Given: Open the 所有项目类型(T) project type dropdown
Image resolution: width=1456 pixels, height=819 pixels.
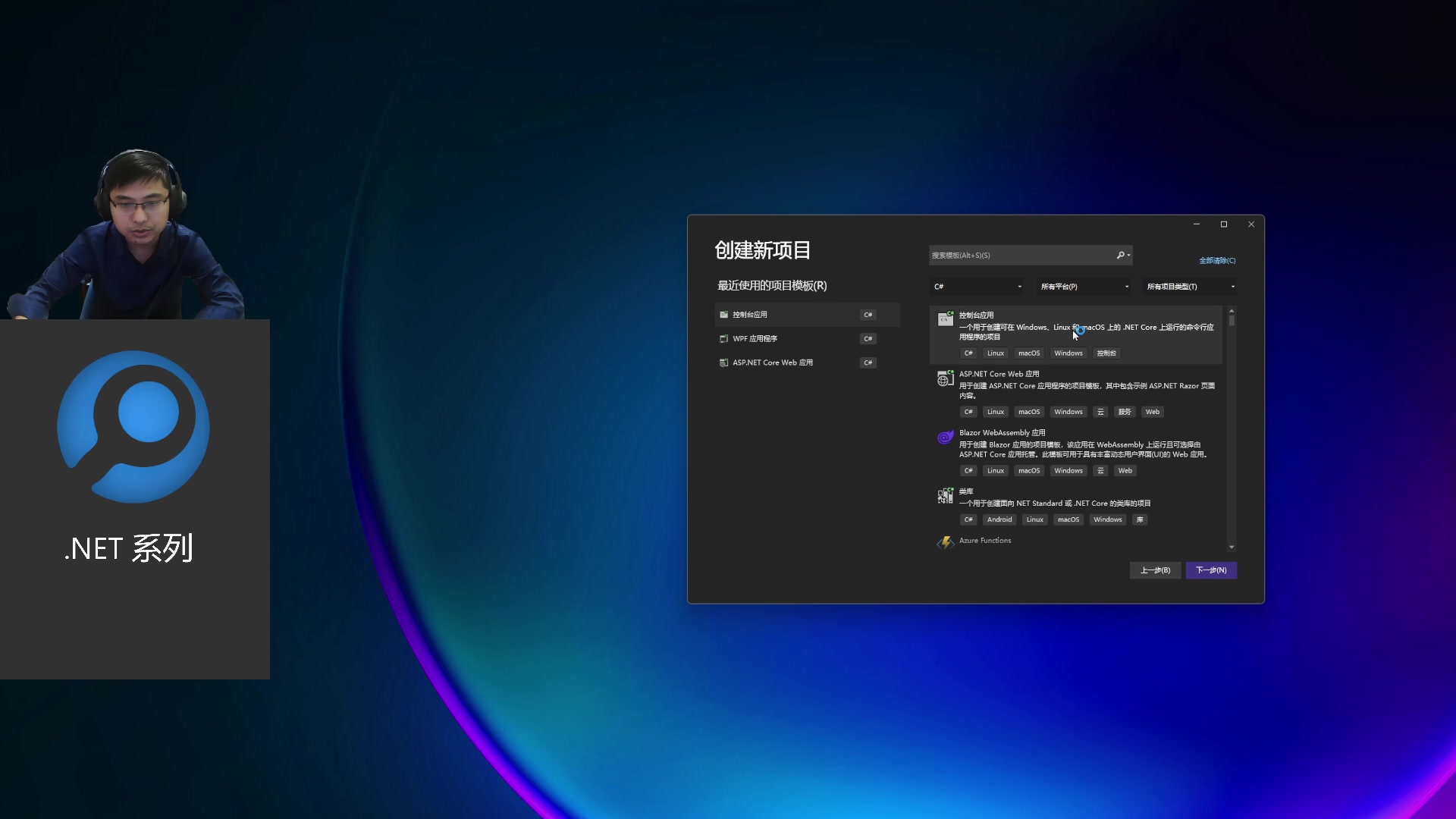Looking at the screenshot, I should click(1191, 287).
